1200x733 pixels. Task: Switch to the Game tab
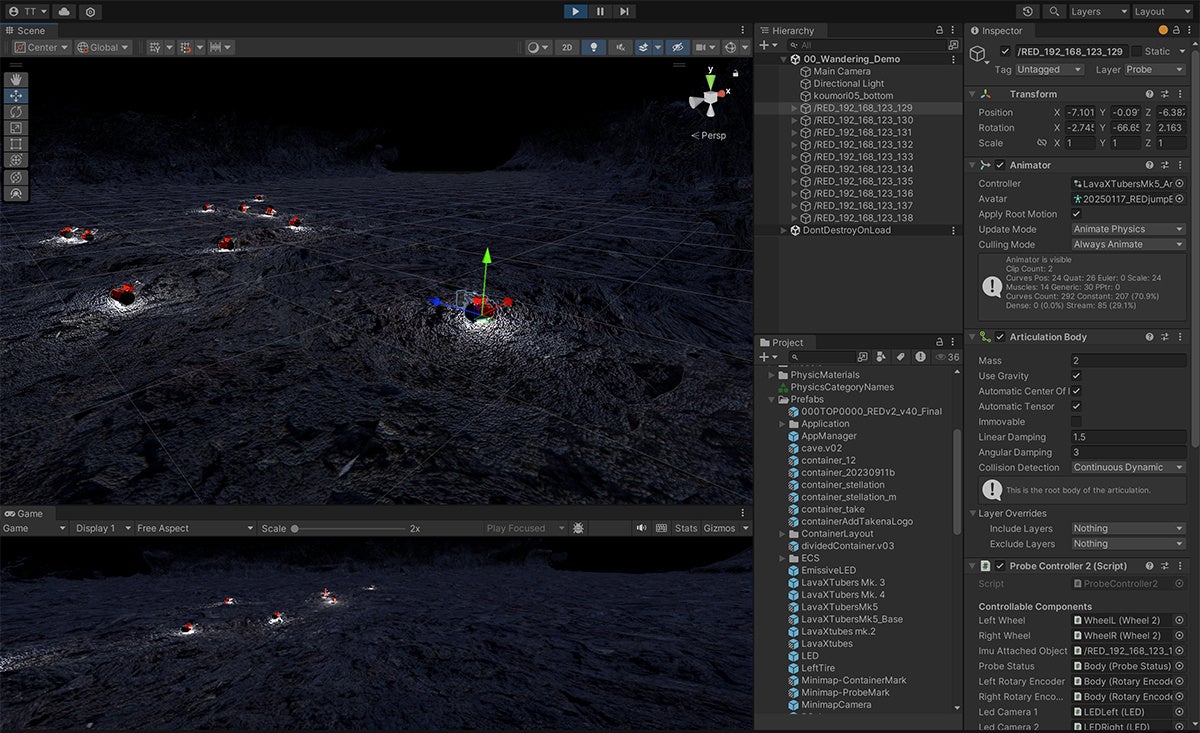point(23,513)
